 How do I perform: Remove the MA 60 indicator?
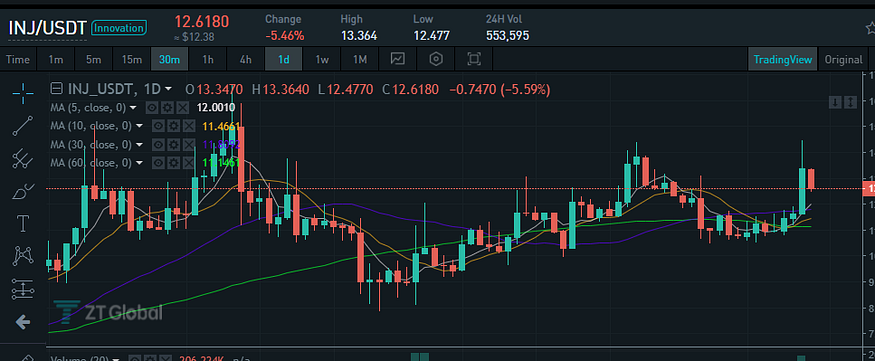tap(189, 163)
